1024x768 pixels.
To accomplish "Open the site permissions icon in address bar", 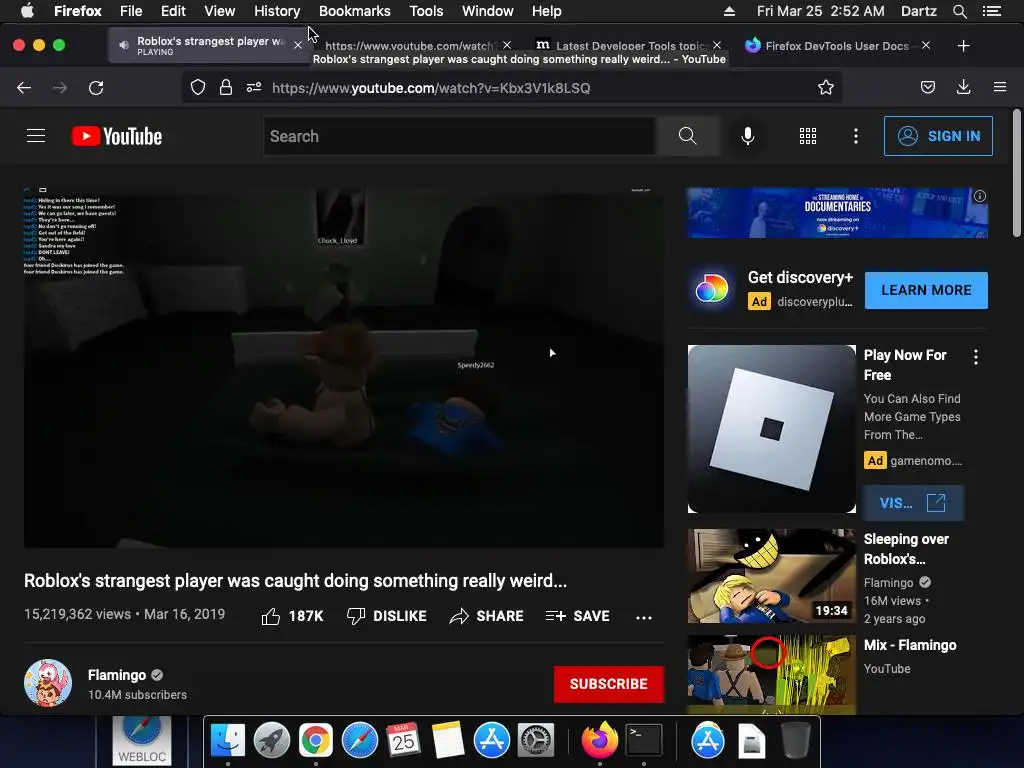I will pos(254,88).
